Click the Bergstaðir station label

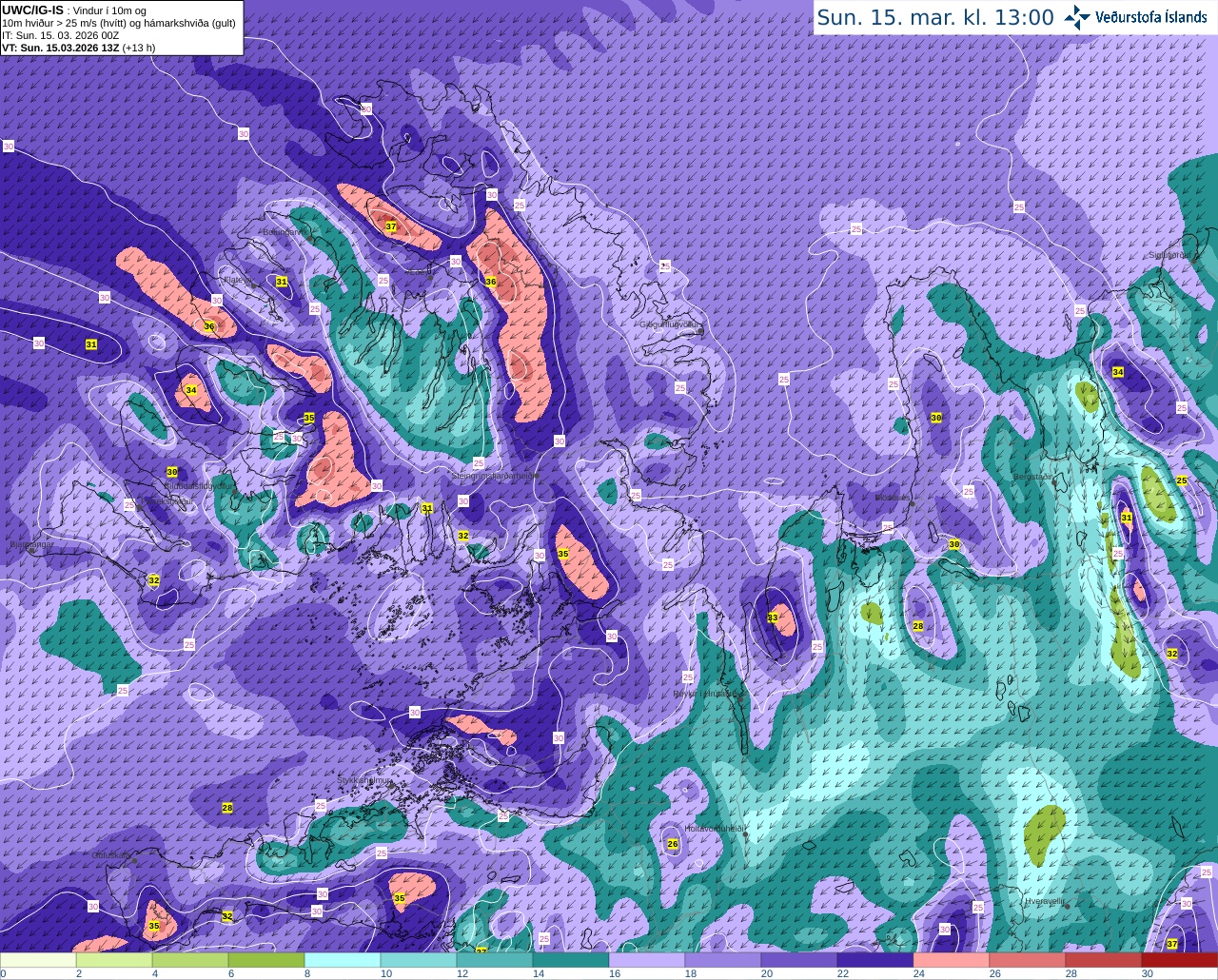[1034, 476]
